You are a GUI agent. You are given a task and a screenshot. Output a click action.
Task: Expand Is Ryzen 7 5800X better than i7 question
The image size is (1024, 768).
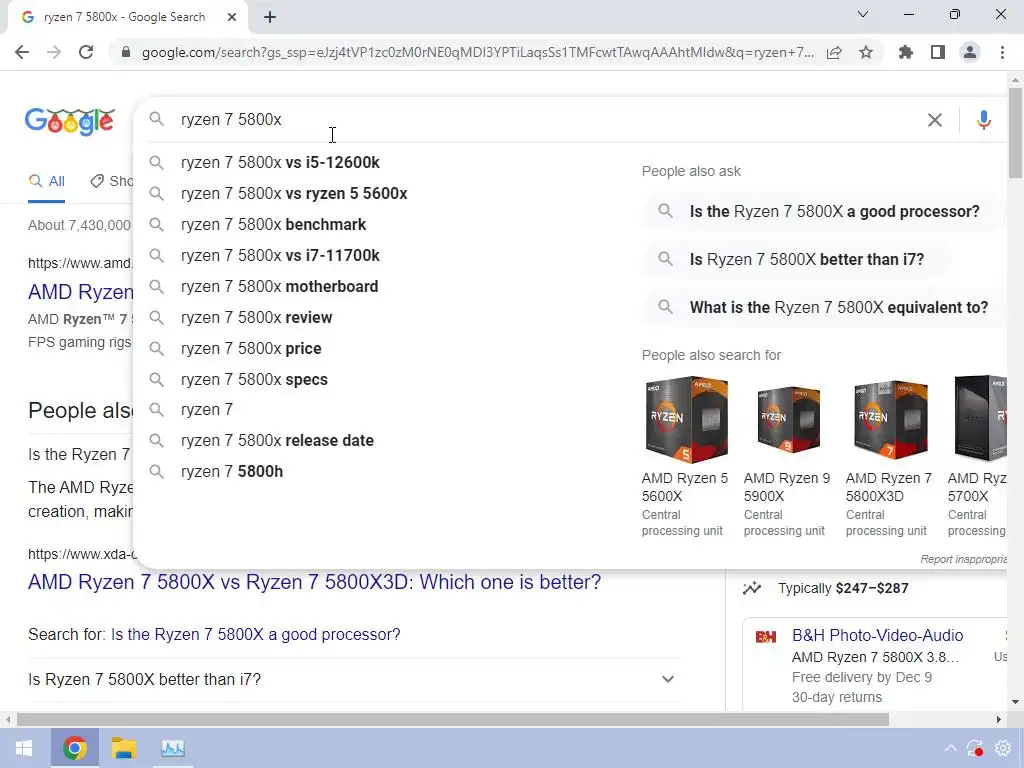coord(353,680)
